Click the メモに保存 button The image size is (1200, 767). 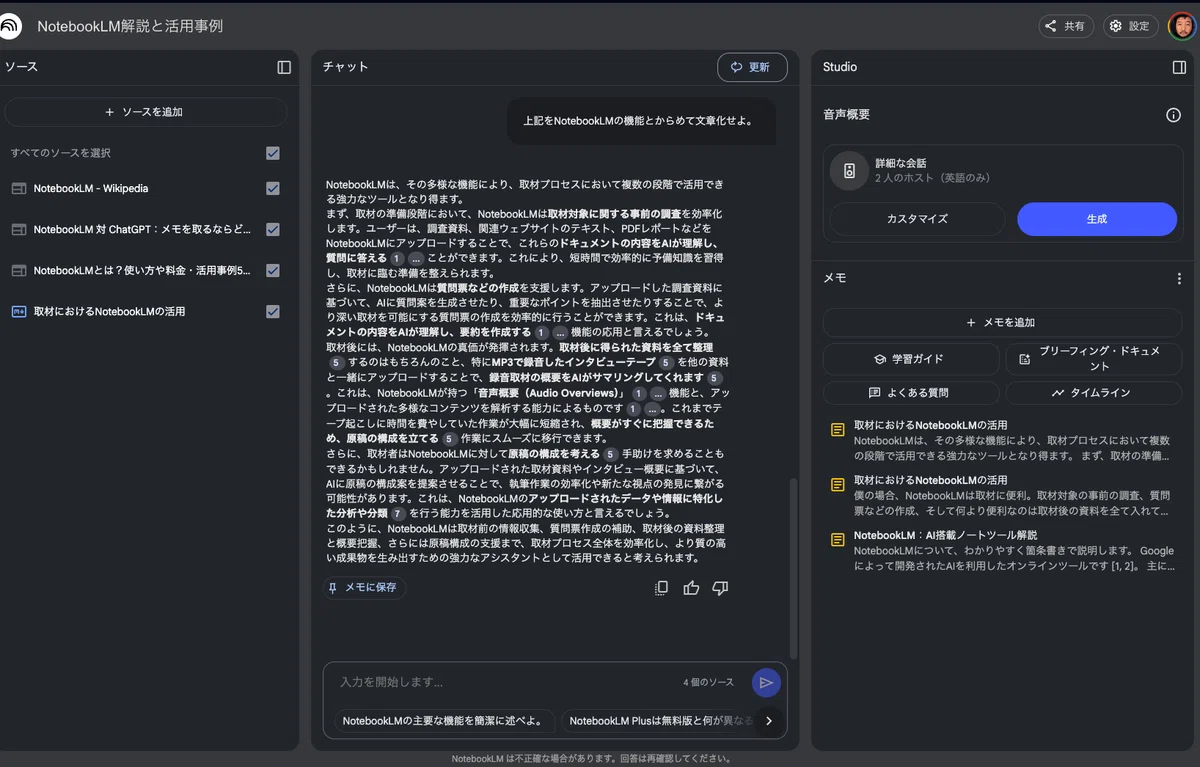tap(363, 588)
